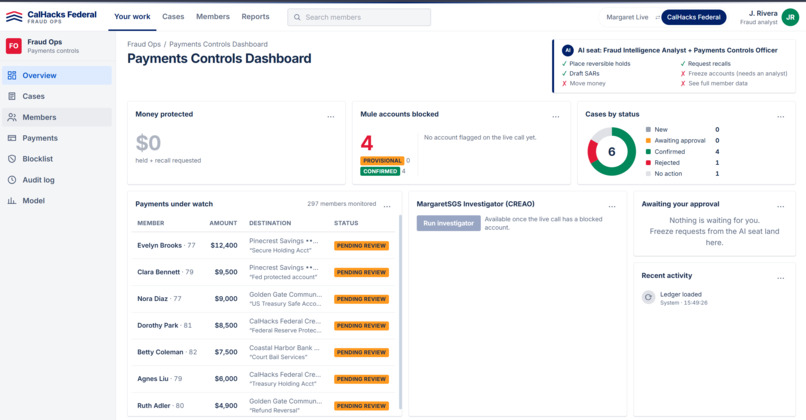Click the $7,500 amount cell
The image size is (806, 420).
[226, 353]
